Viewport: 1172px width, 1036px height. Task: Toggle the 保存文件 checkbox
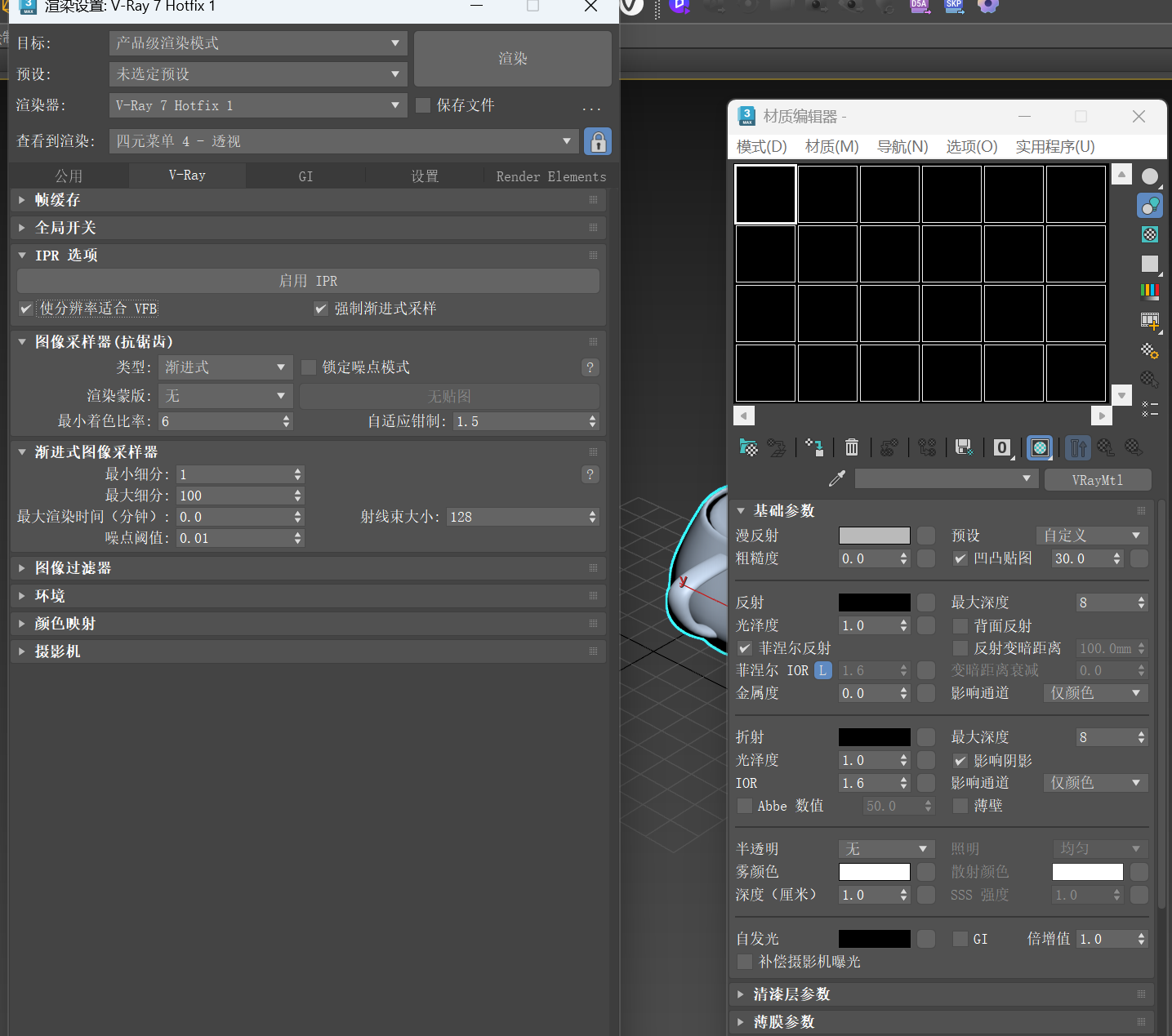423,105
